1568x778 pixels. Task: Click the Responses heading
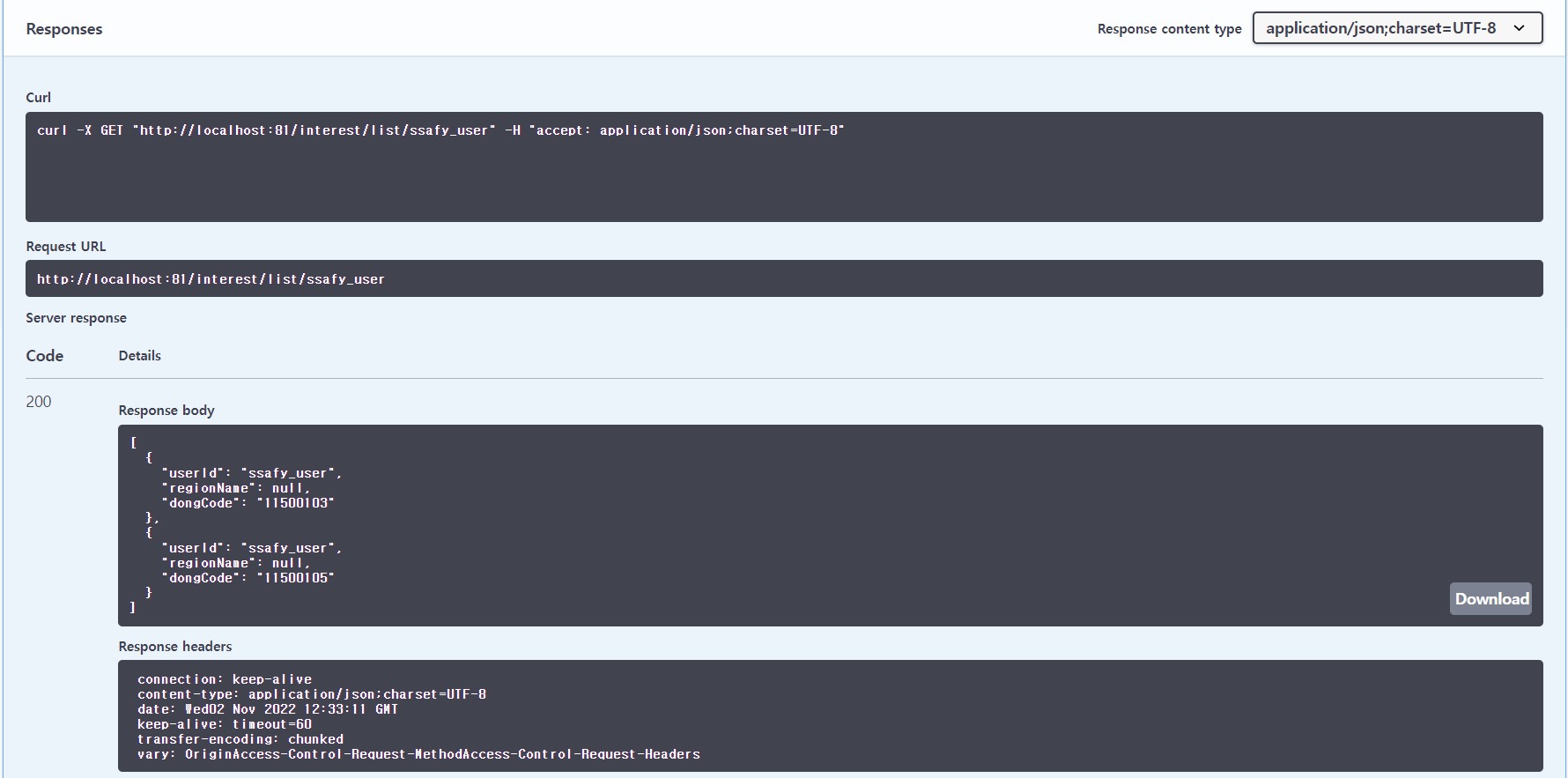[x=64, y=29]
